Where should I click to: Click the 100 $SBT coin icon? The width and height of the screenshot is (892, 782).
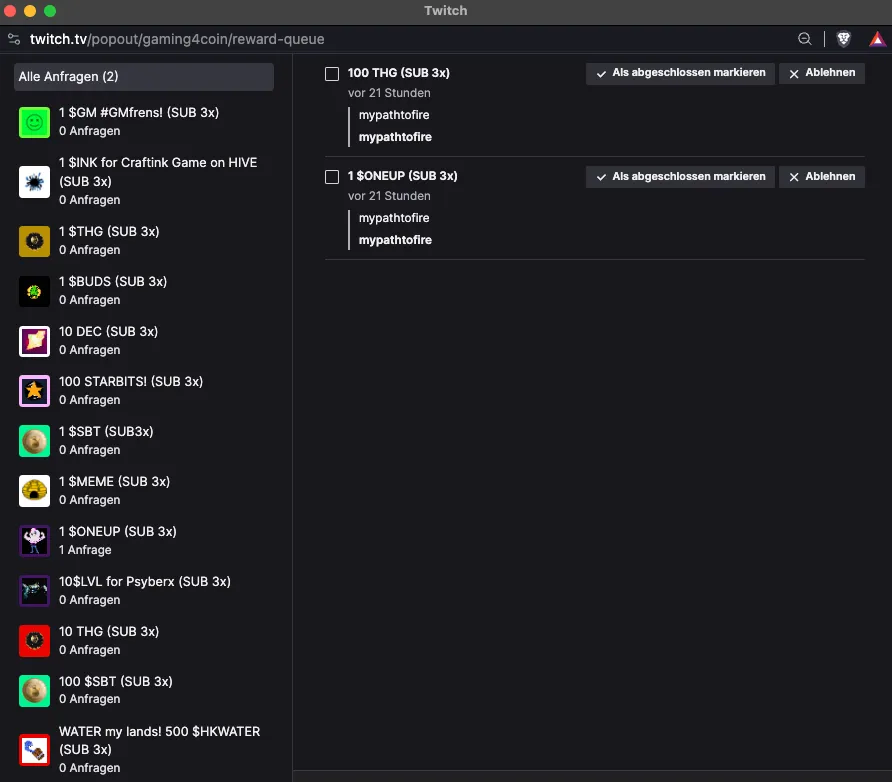tap(34, 691)
